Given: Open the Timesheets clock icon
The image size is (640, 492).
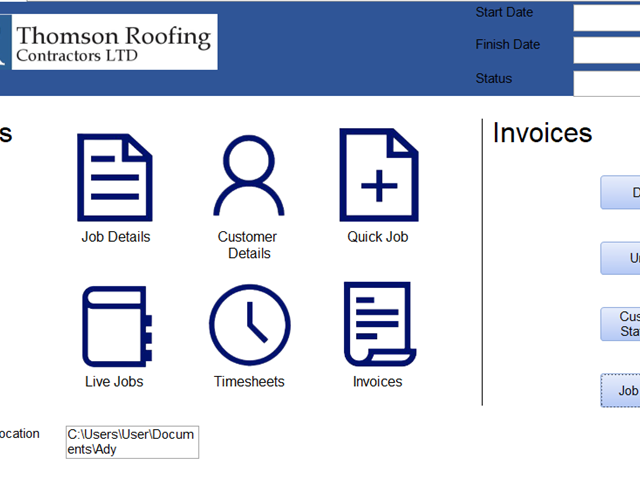Looking at the screenshot, I should pyautogui.click(x=249, y=327).
